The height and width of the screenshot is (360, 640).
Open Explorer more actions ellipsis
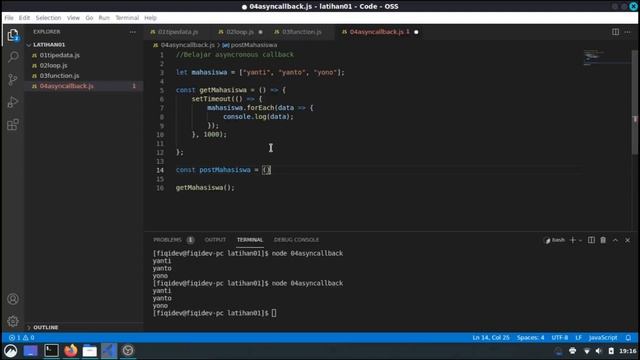pyautogui.click(x=133, y=32)
